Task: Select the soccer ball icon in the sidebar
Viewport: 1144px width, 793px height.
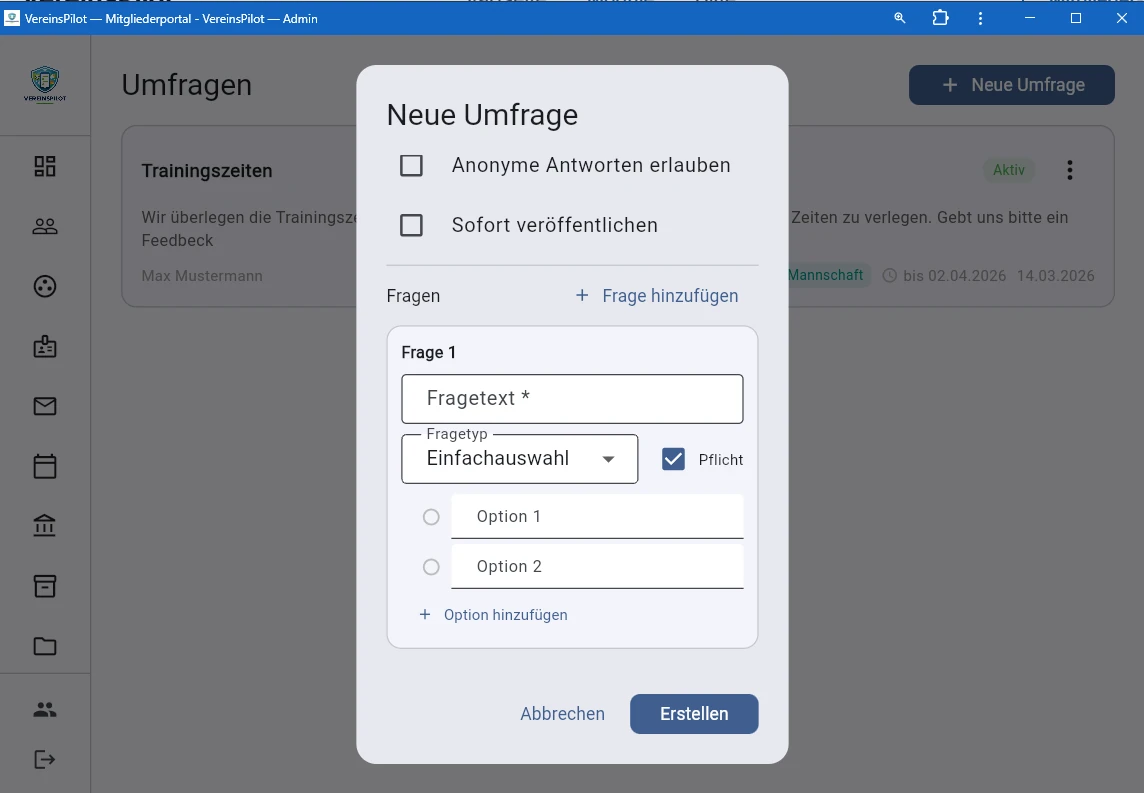Action: 44,286
